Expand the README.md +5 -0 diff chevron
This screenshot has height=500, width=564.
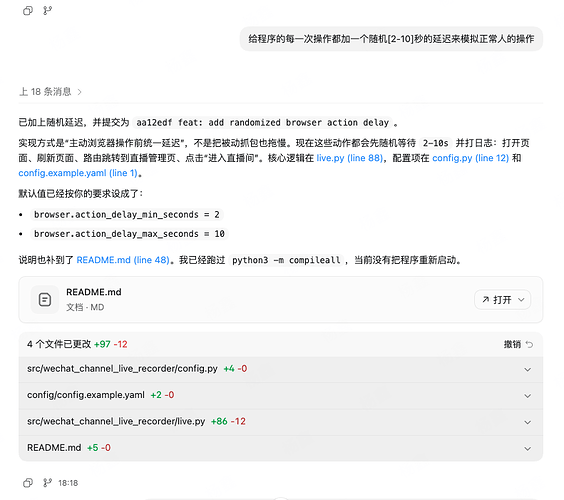click(528, 448)
